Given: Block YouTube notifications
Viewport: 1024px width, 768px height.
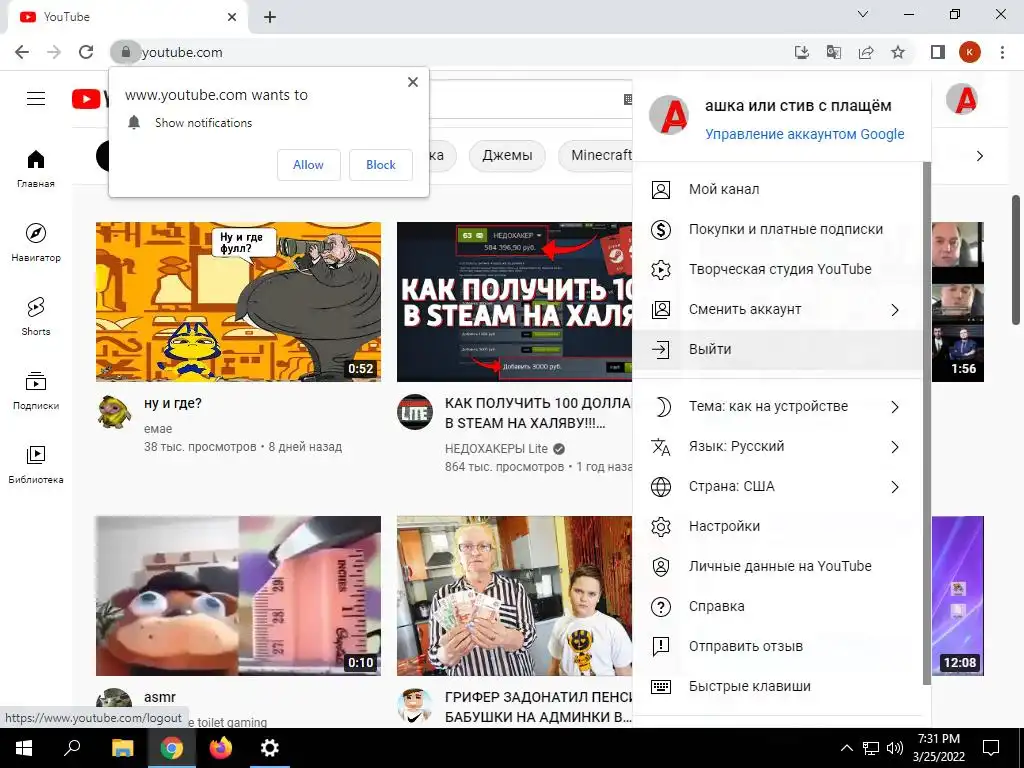Looking at the screenshot, I should coord(381,165).
